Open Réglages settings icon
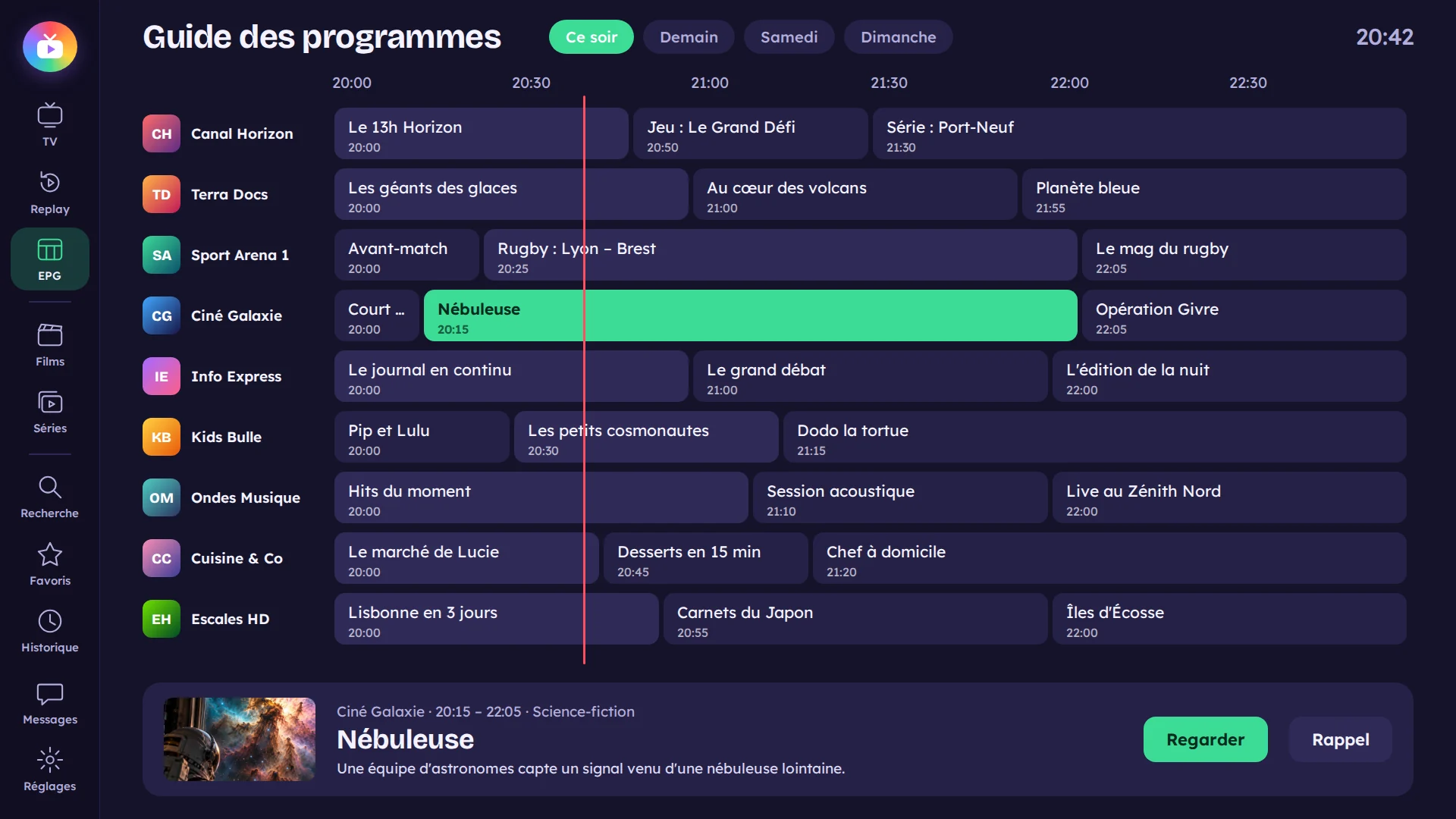1456x819 pixels. coord(49,760)
